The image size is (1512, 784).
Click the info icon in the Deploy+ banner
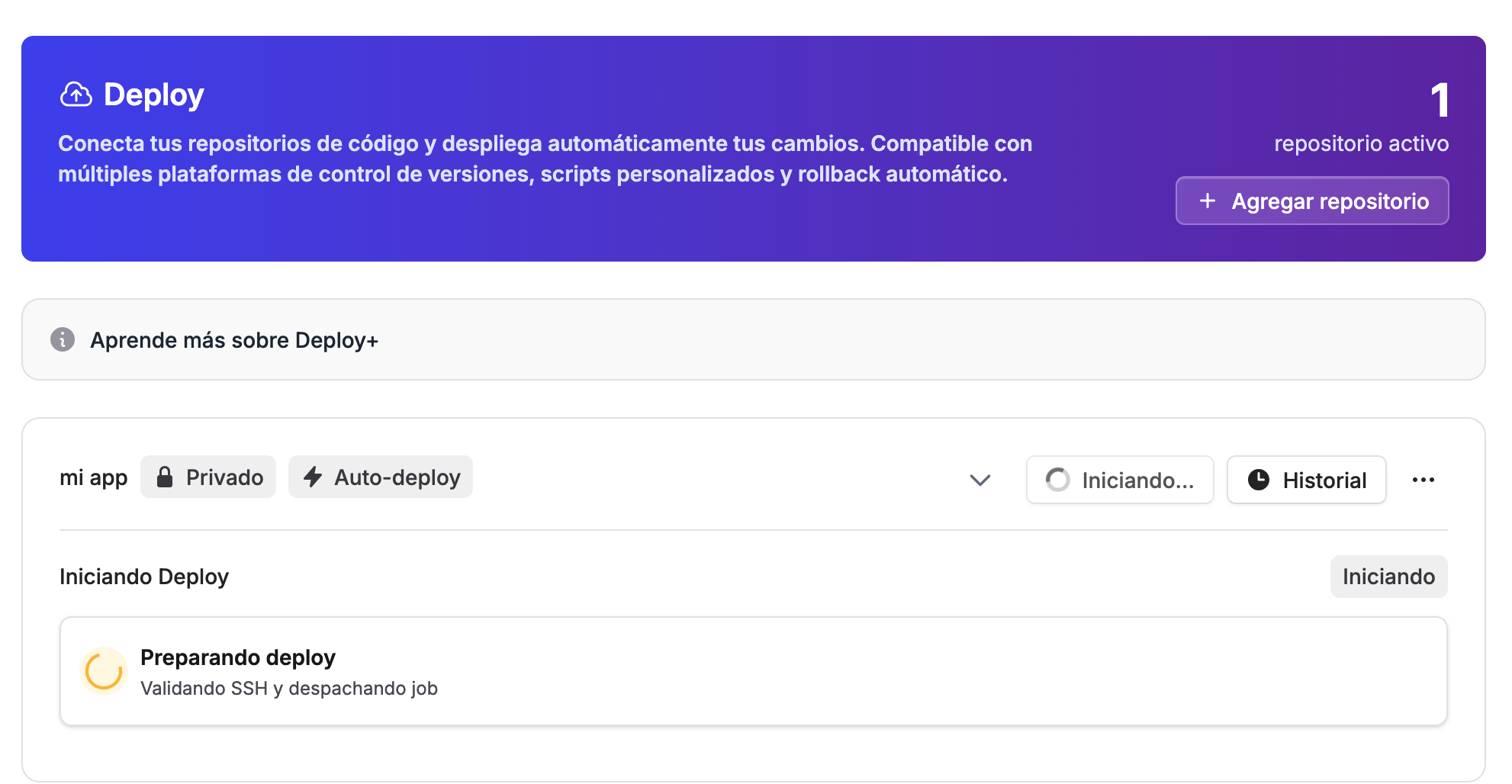click(63, 339)
